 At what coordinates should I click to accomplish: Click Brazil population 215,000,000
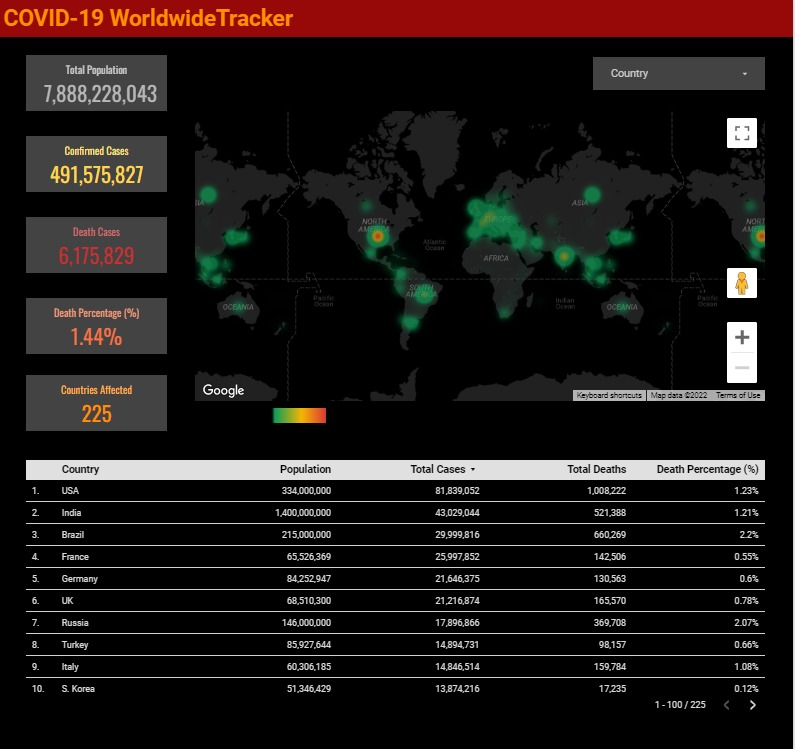306,534
